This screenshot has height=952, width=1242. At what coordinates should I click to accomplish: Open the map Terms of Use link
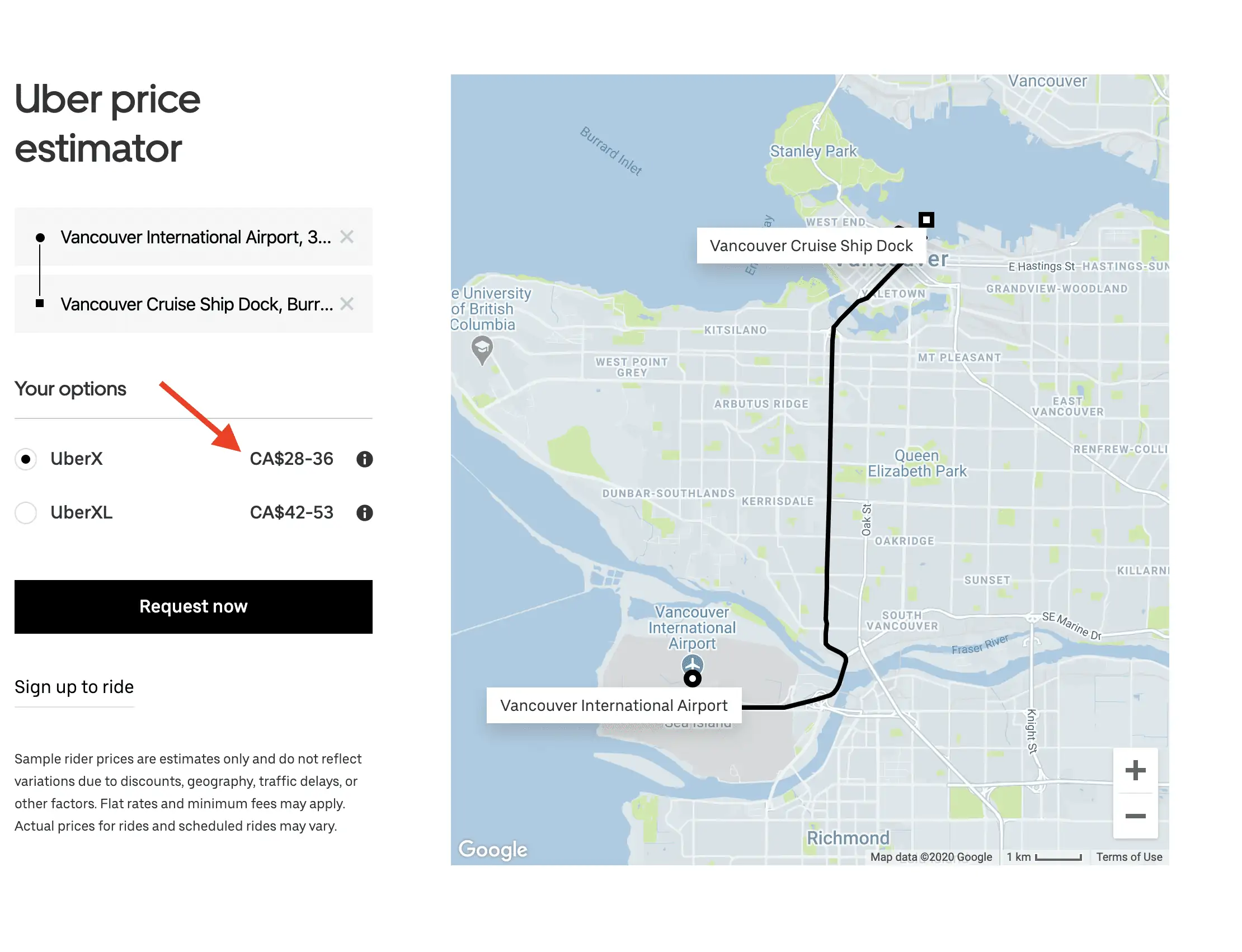pyautogui.click(x=1129, y=857)
